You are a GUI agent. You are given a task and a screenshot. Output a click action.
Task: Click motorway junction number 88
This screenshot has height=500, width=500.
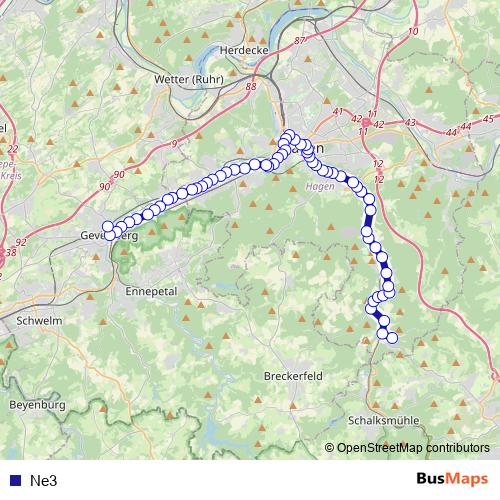(x=251, y=86)
